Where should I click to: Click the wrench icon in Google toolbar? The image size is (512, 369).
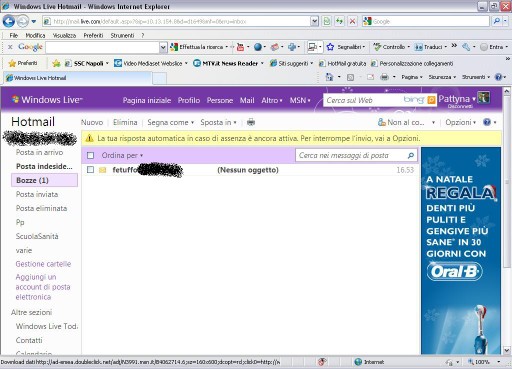466,47
